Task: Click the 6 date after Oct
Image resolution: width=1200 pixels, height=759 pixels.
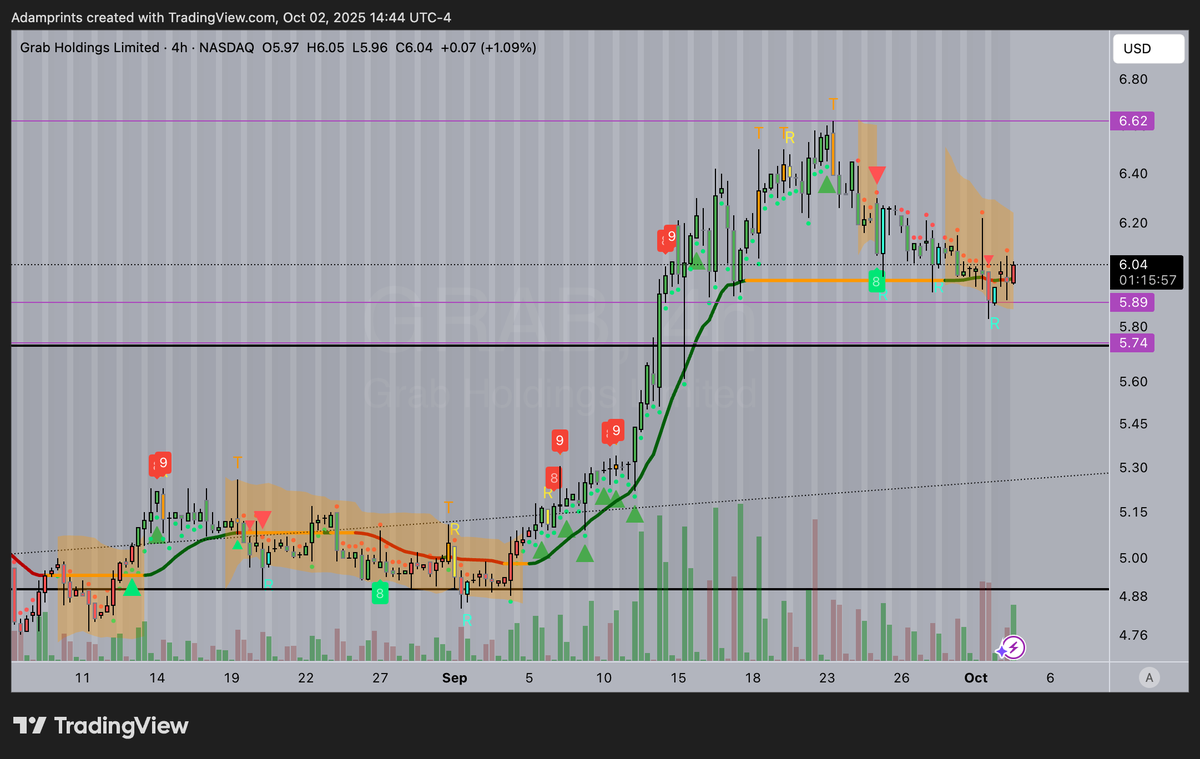Action: pos(1050,678)
